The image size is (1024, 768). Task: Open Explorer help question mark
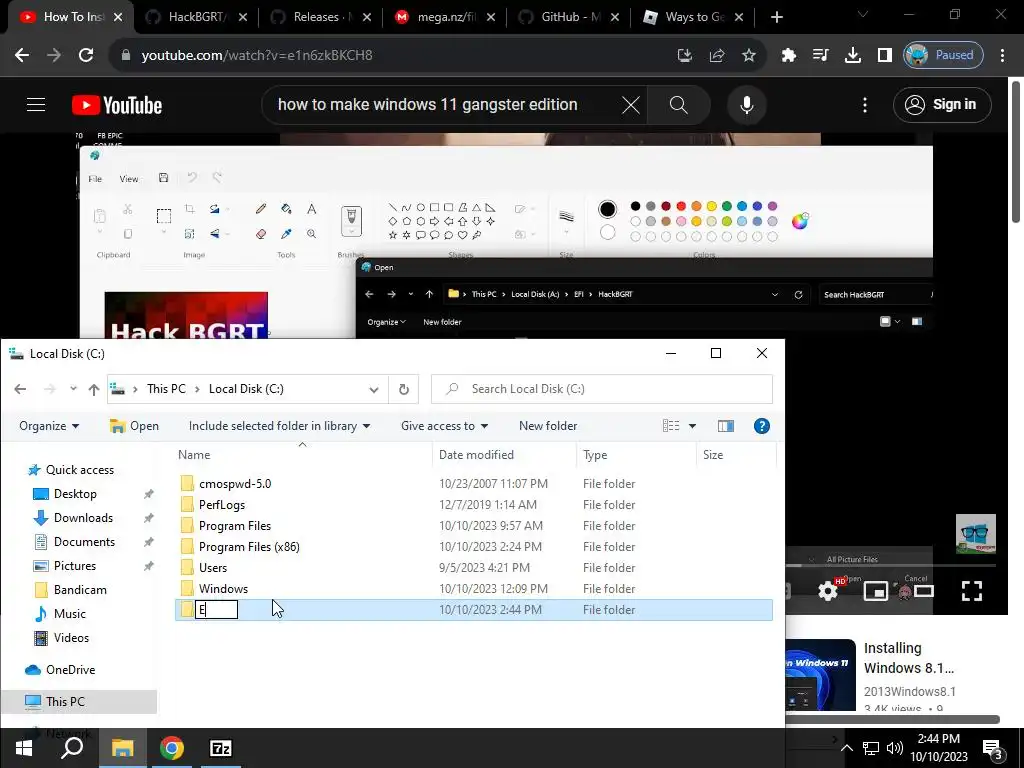tap(761, 426)
